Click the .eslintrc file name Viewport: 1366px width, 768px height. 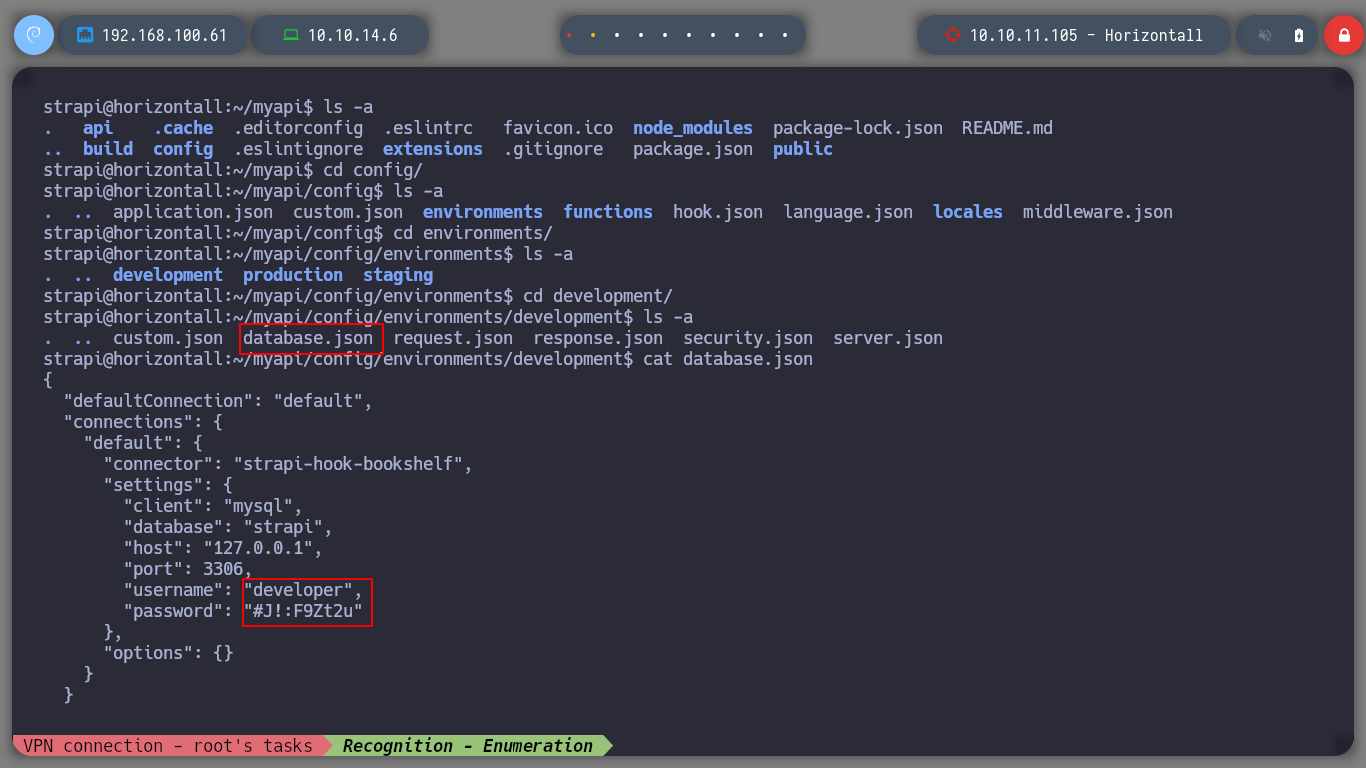point(428,128)
